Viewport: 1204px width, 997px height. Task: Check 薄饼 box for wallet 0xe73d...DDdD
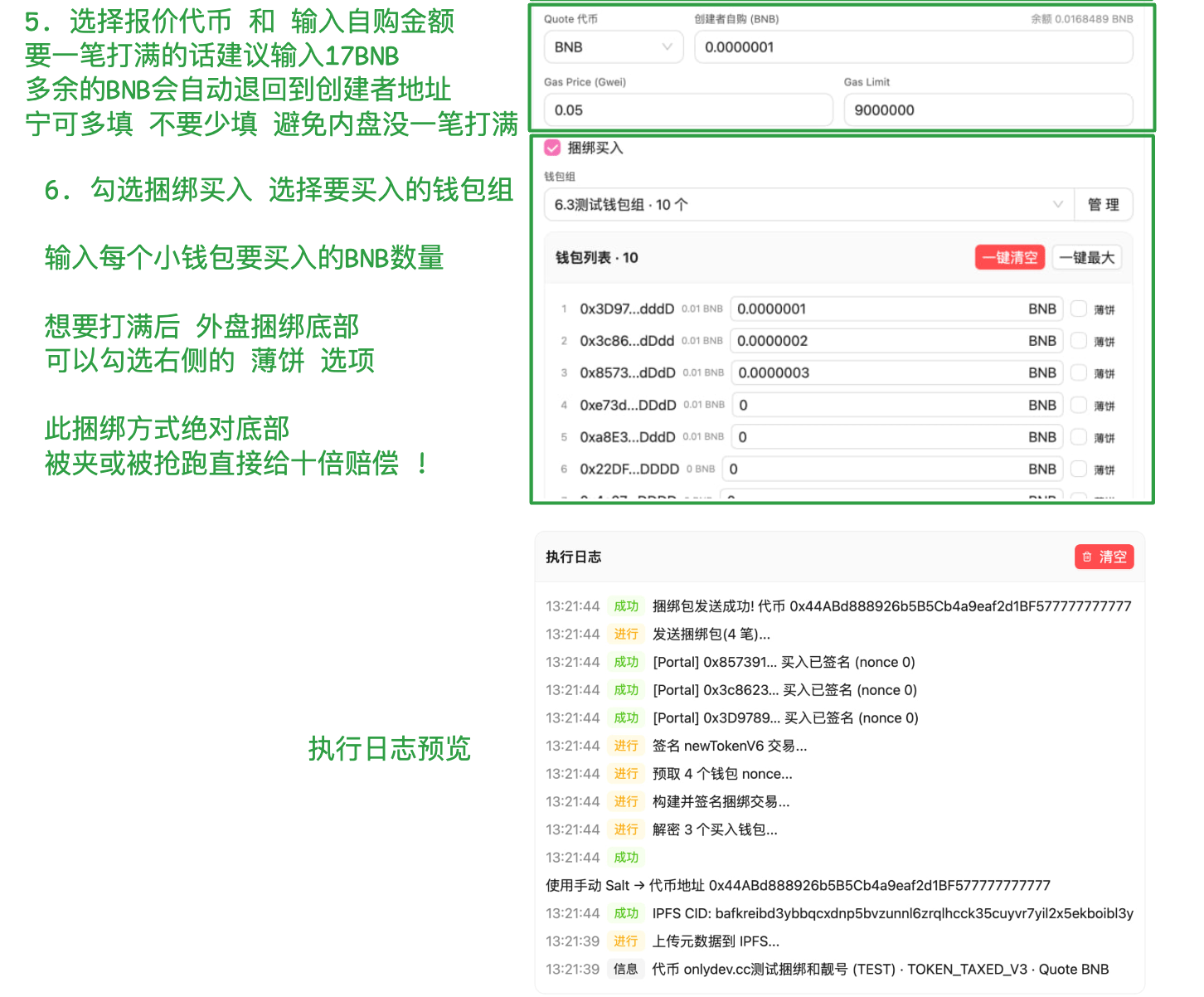tap(1079, 405)
